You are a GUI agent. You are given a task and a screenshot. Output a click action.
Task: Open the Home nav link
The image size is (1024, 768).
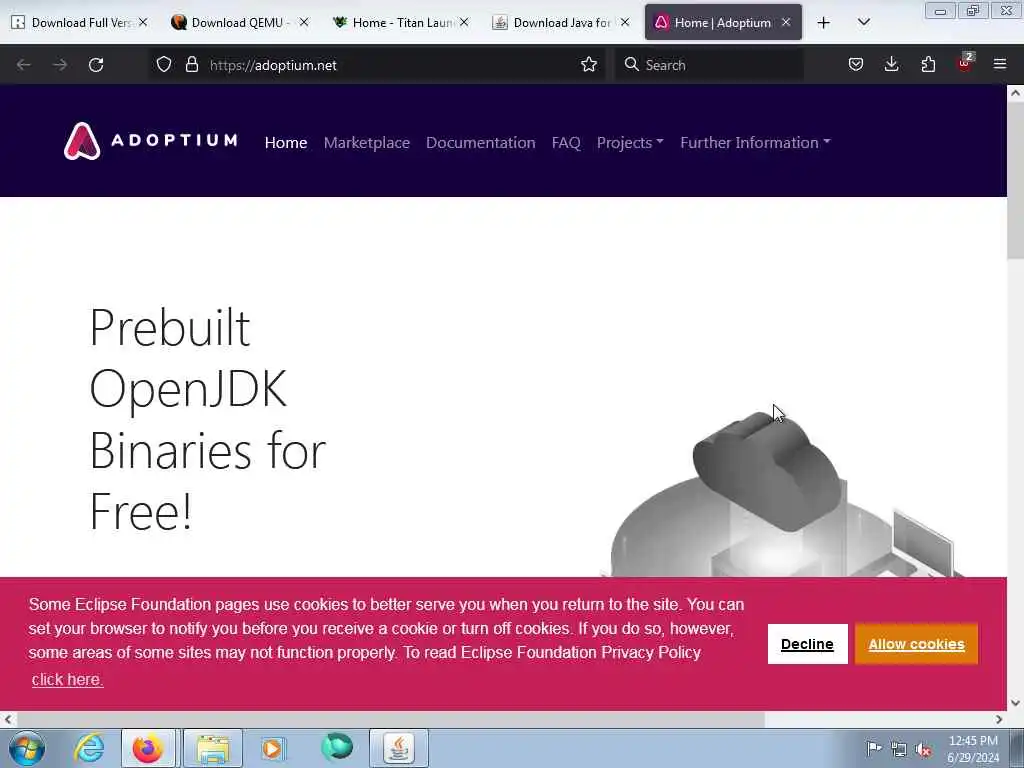point(286,142)
